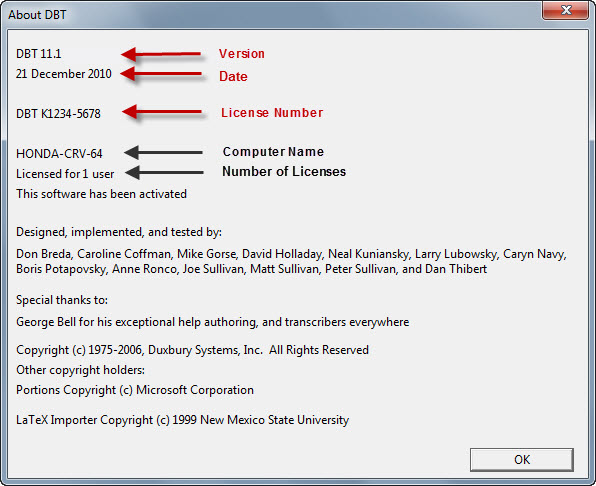
Task: Click the Duxbury Systems copyright line
Action: (x=192, y=350)
